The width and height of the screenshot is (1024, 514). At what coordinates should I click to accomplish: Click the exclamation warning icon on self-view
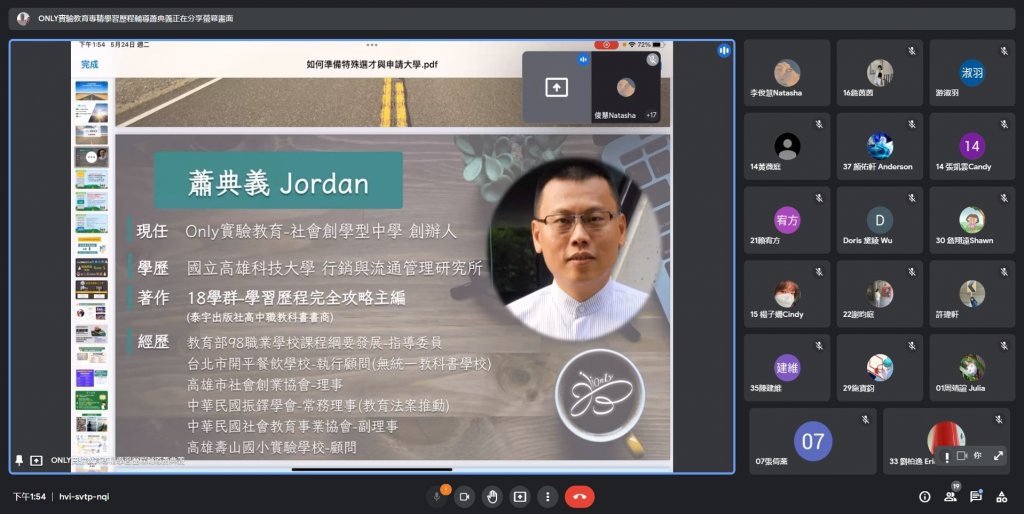947,456
